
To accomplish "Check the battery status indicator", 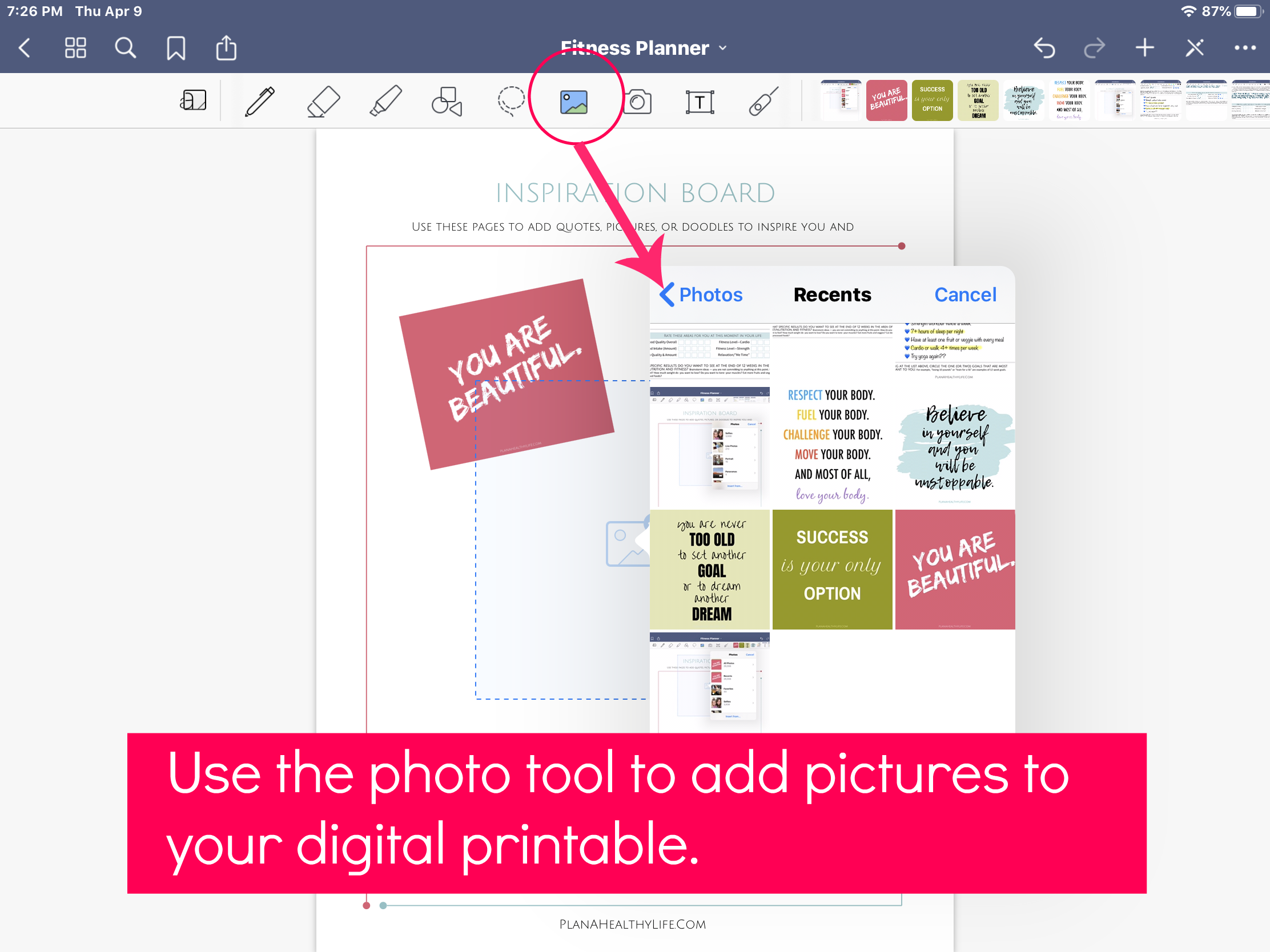I will coord(1248,11).
